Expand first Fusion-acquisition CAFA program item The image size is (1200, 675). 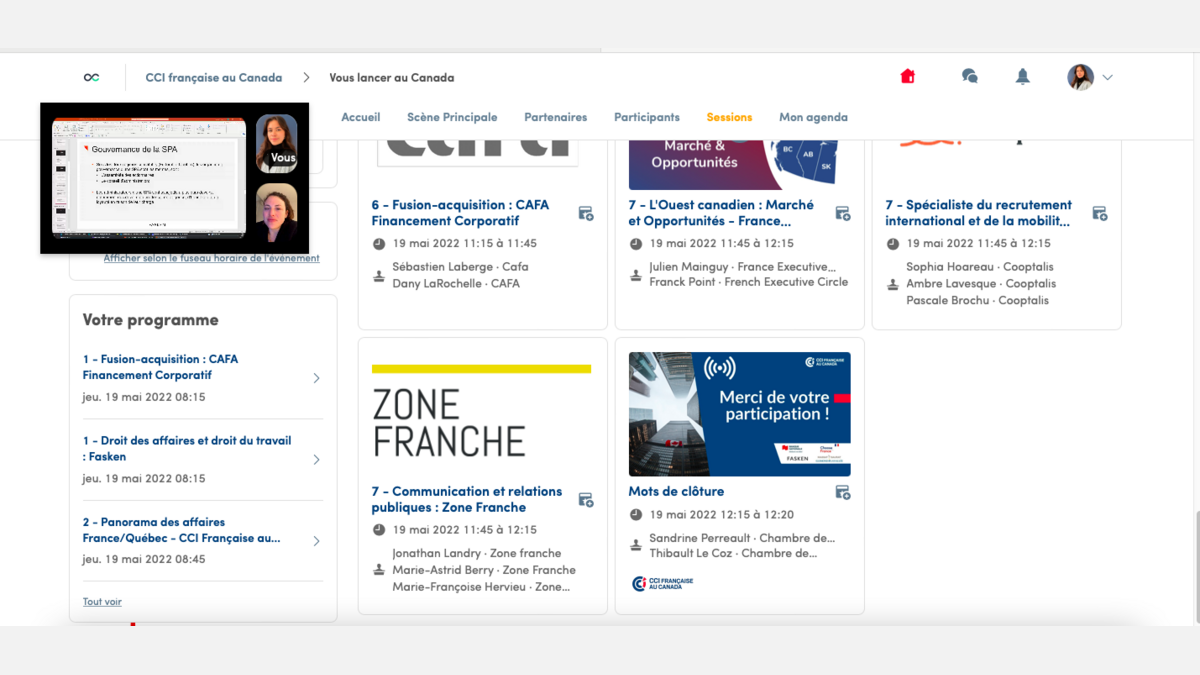pyautogui.click(x=316, y=378)
